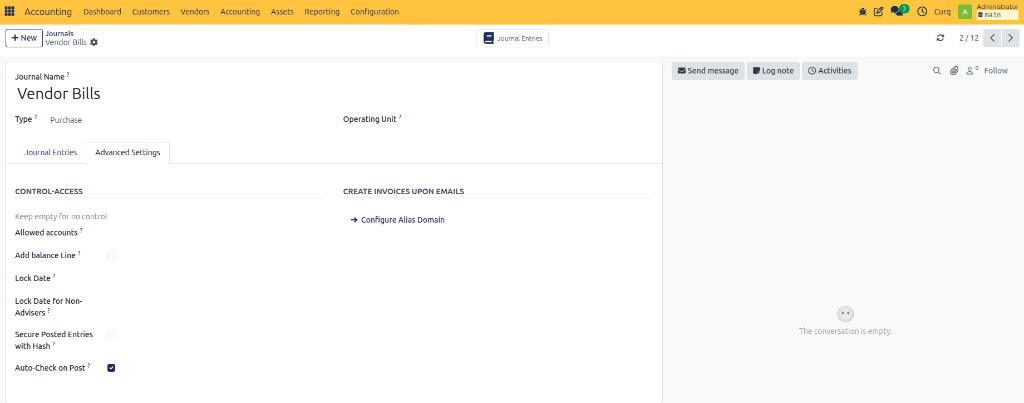The height and width of the screenshot is (403, 1024).
Task: Open the apps grid menu icon
Action: click(x=10, y=12)
